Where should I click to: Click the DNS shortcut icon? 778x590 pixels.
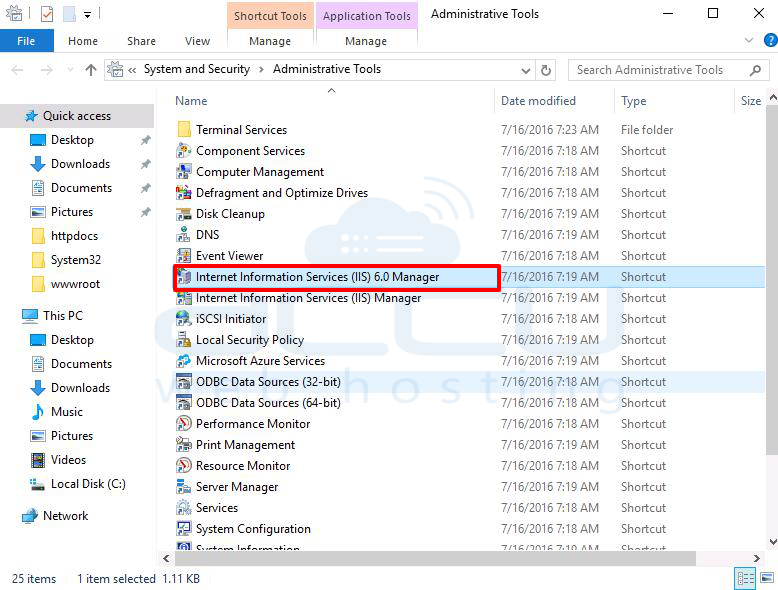click(x=184, y=234)
